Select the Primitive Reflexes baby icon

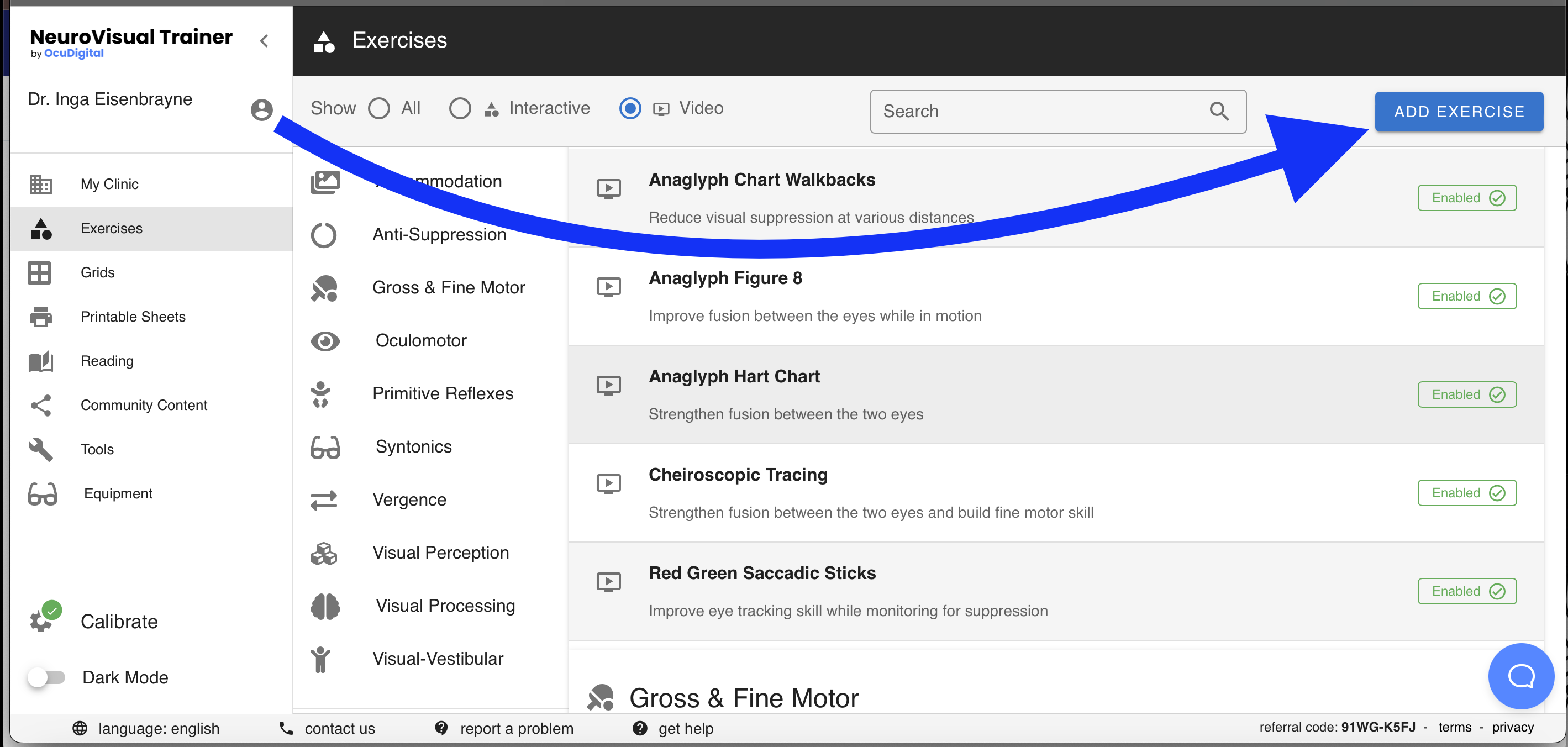(320, 394)
